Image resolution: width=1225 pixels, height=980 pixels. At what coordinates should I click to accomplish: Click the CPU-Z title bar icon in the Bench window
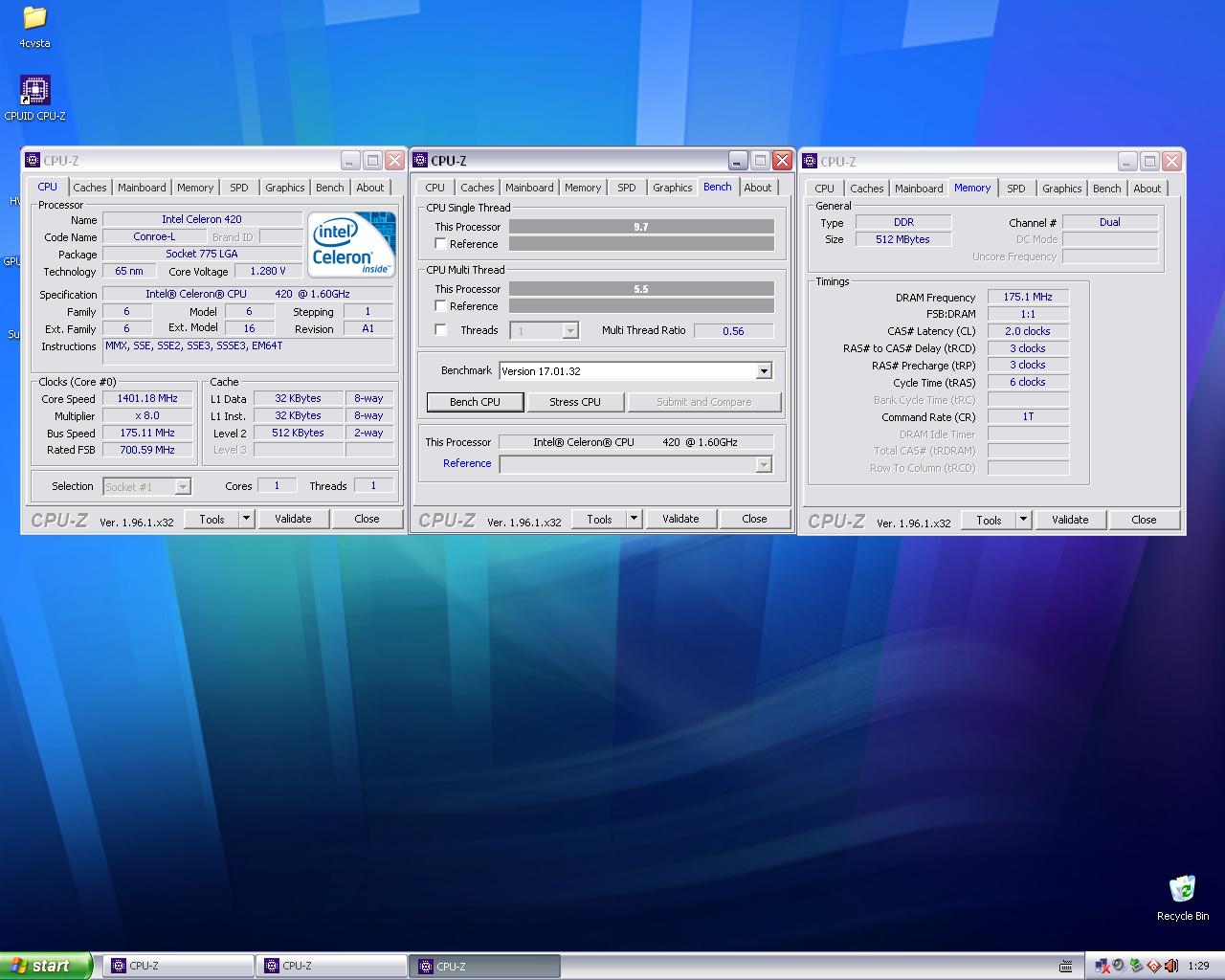click(420, 161)
